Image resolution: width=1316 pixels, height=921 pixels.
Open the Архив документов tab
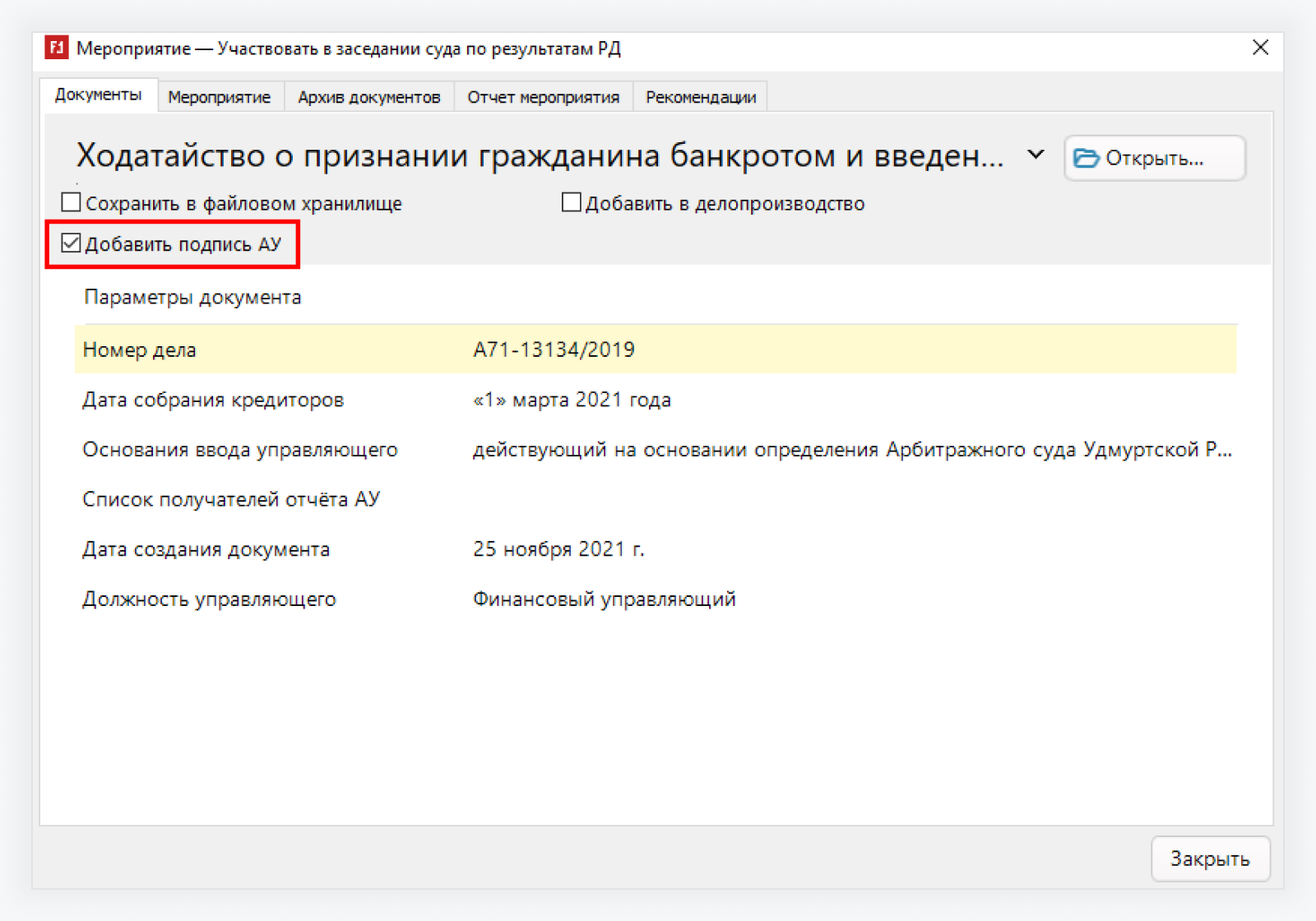(x=369, y=97)
